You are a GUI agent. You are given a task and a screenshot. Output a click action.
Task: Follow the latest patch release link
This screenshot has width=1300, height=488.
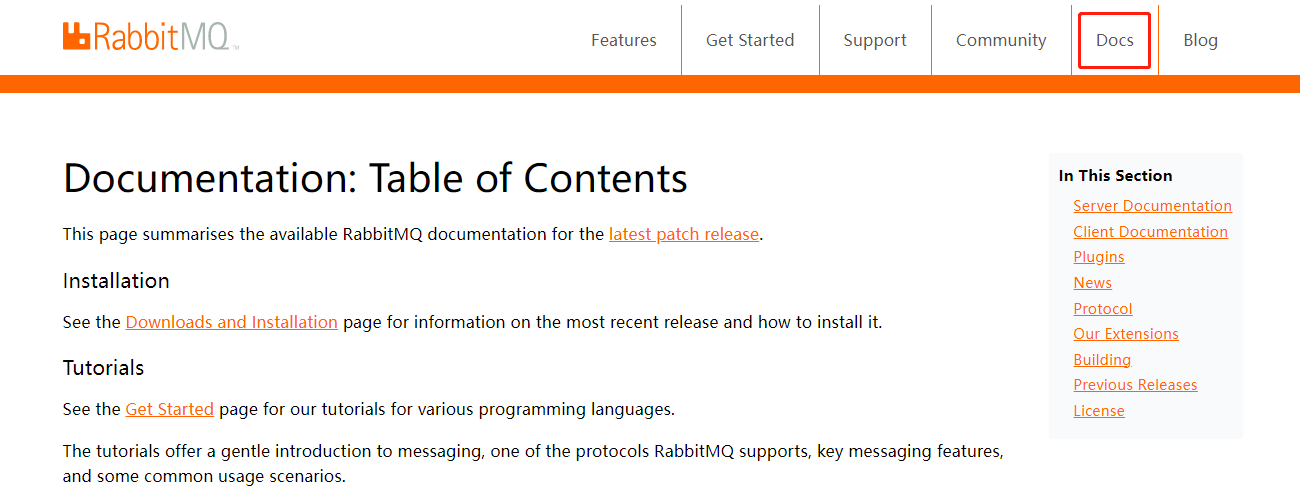coord(684,234)
